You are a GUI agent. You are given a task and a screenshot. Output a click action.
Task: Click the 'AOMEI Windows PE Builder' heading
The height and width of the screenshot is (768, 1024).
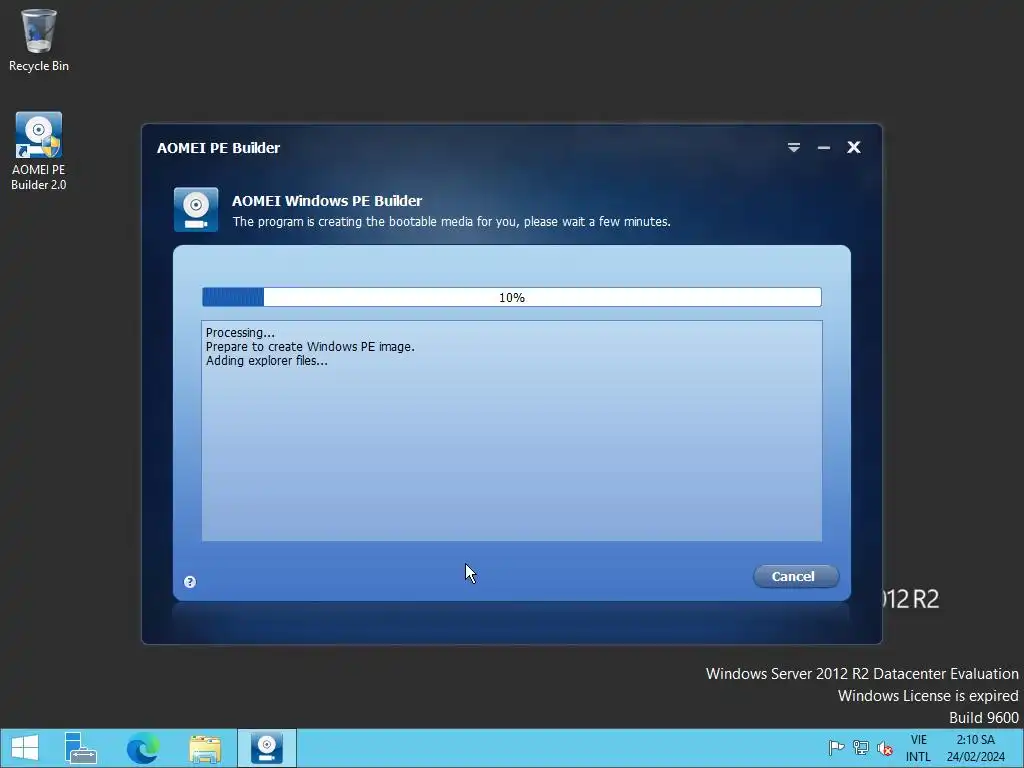click(327, 200)
